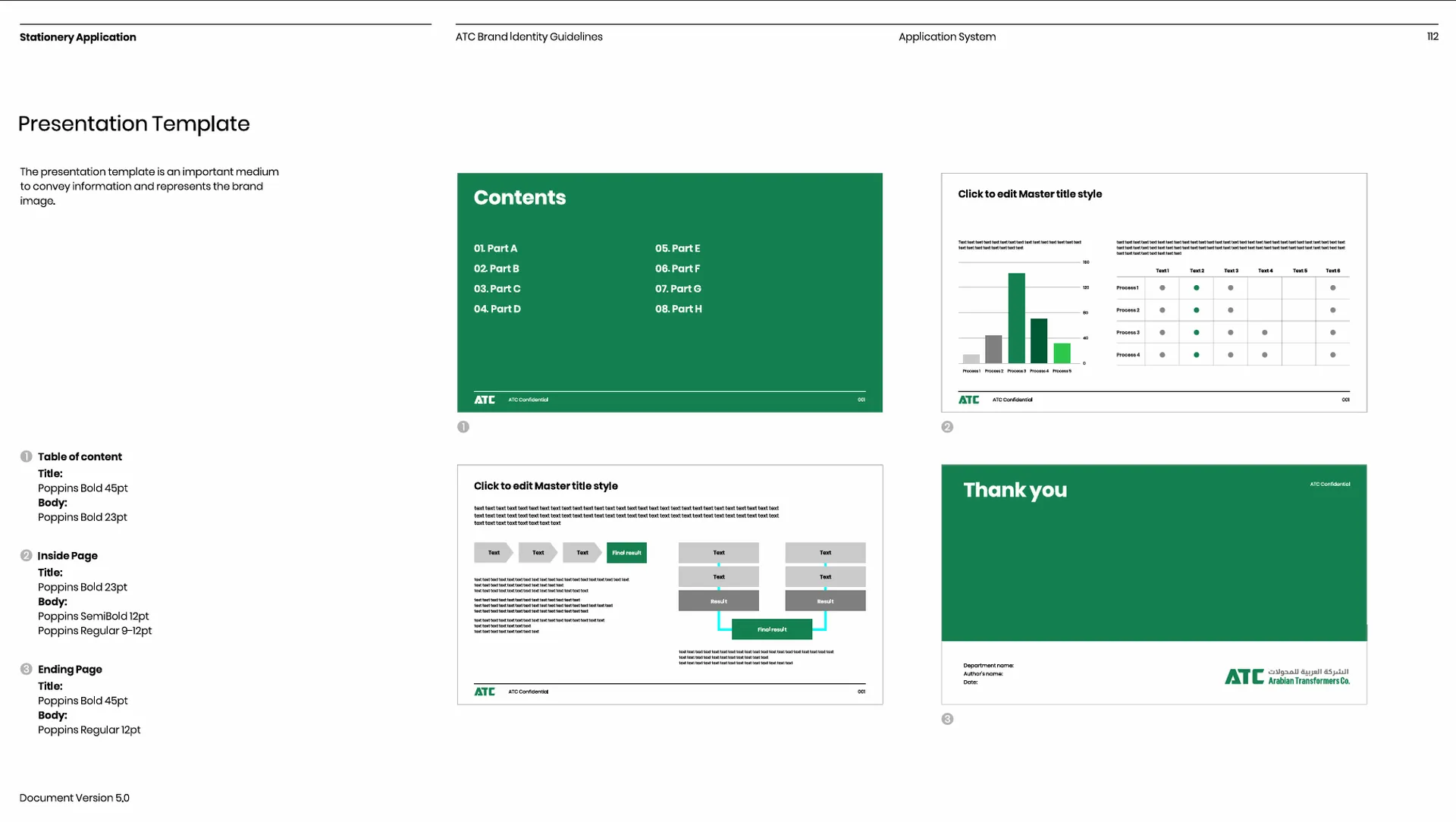Click the ATC Arabian Transformers Co. logo
Image resolution: width=1456 pixels, height=822 pixels.
point(1287,676)
